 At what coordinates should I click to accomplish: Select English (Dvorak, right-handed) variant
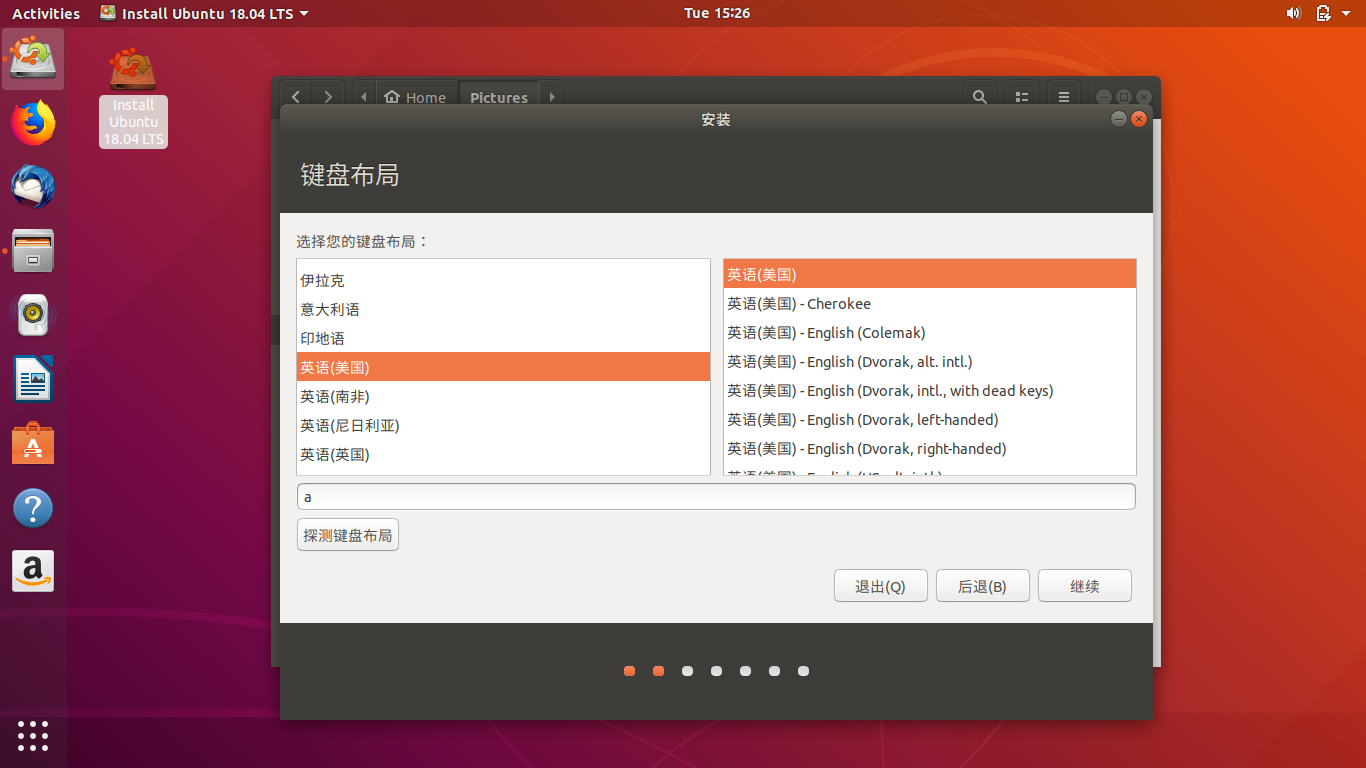coord(930,448)
